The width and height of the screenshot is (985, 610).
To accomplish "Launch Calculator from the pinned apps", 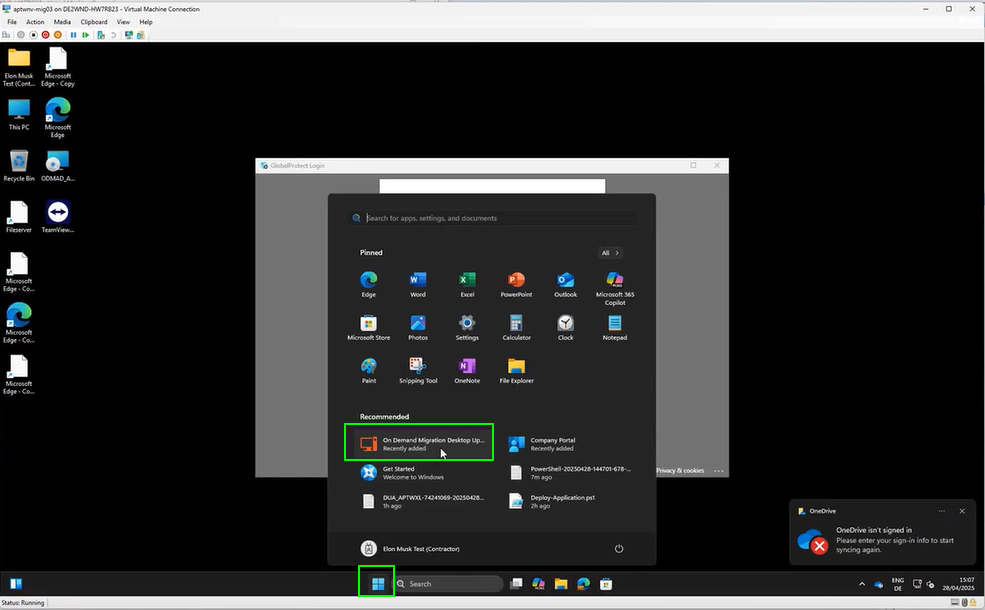I will [516, 328].
